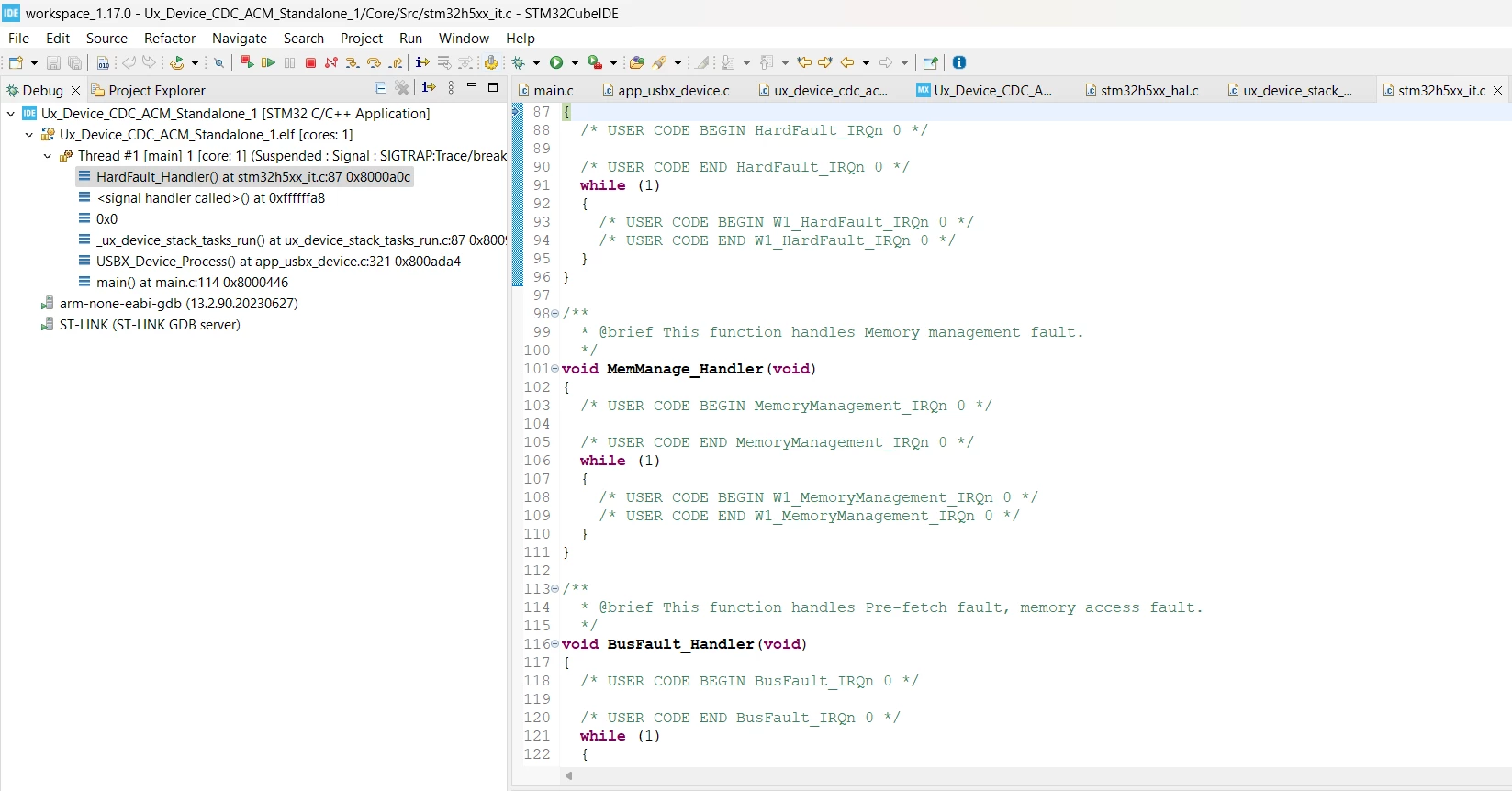This screenshot has height=791, width=1512.
Task: Click the Back navigation arrow
Action: 847,62
